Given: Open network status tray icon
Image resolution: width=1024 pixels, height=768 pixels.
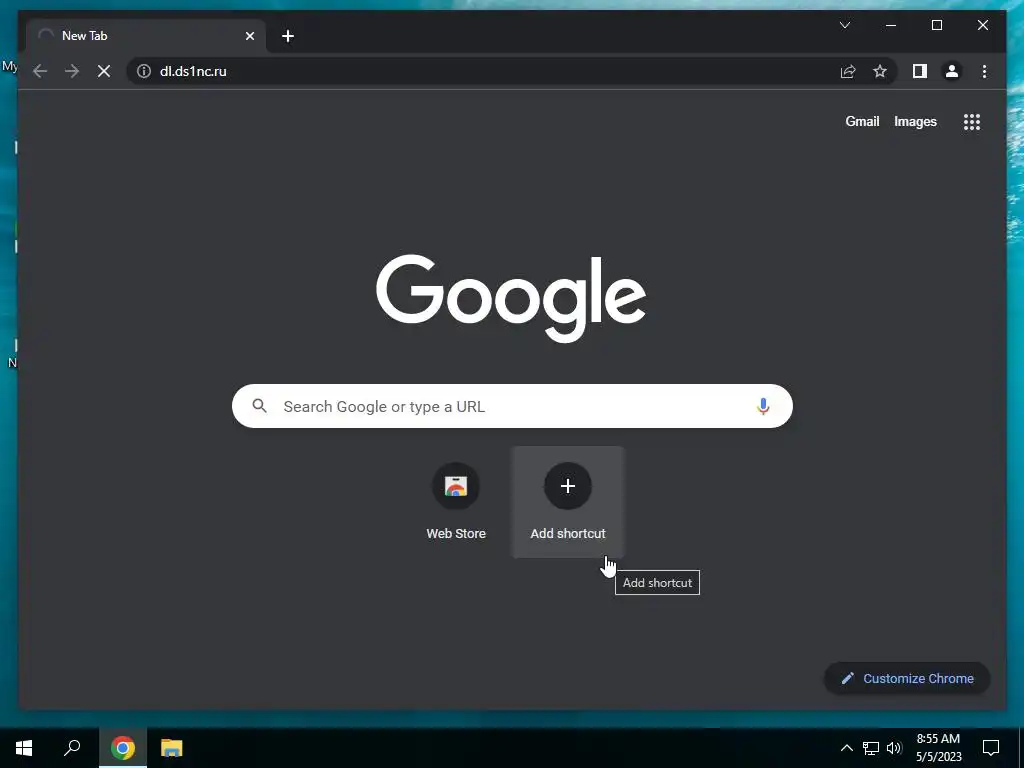Looking at the screenshot, I should [871, 748].
